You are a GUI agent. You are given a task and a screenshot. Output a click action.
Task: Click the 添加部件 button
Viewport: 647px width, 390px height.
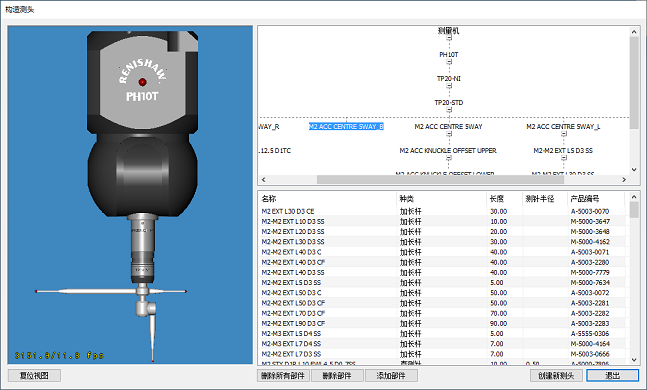[391, 376]
